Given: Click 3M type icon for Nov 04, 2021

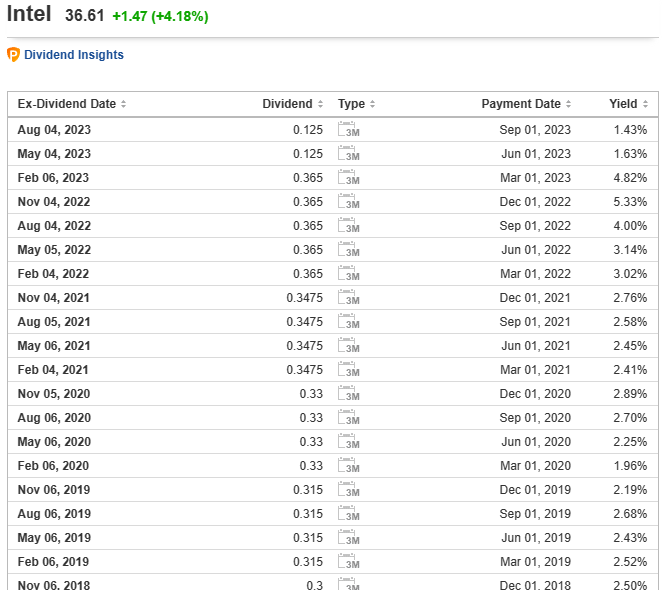Looking at the screenshot, I should point(348,297).
